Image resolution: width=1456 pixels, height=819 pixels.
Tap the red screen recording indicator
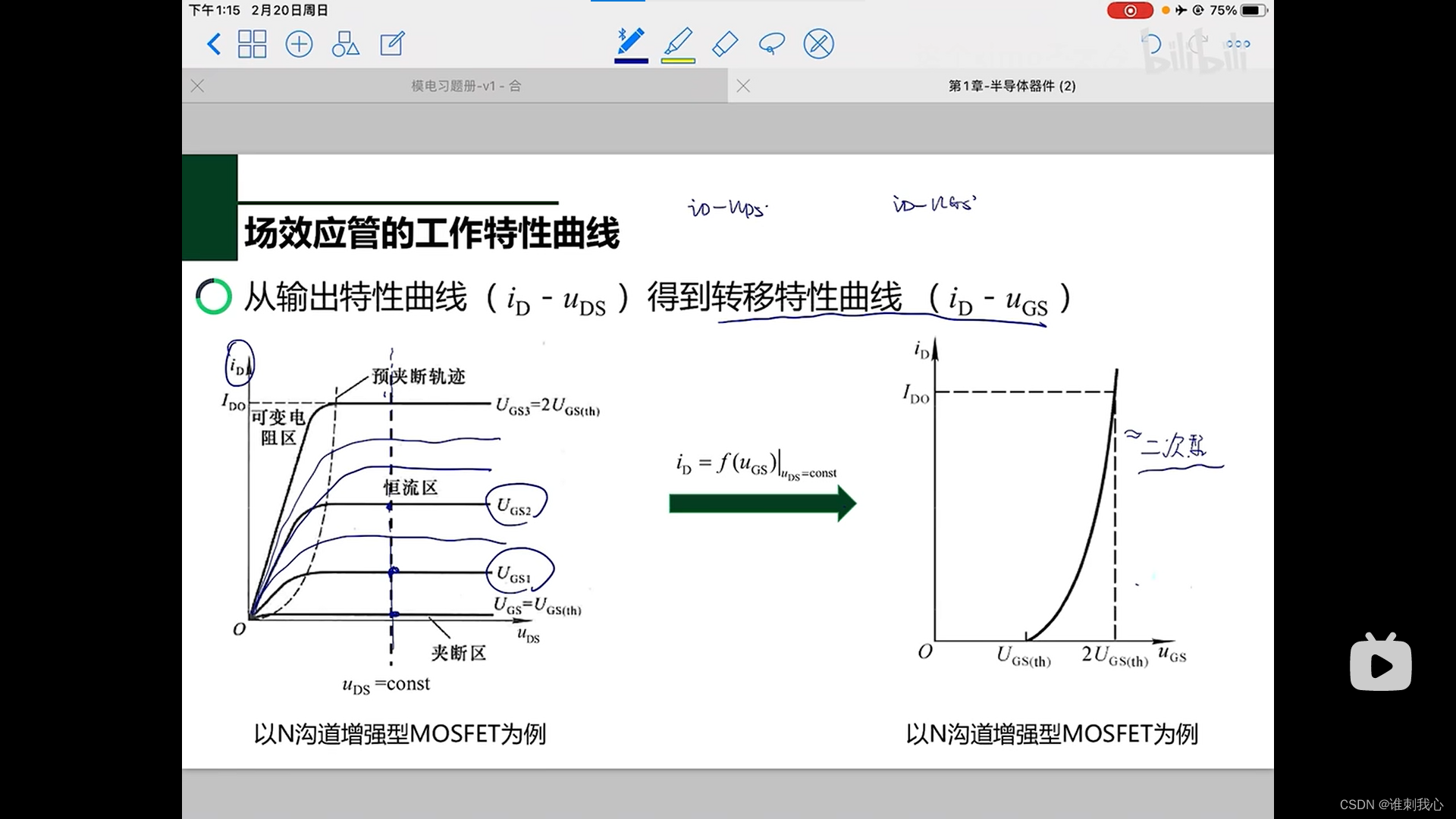point(1129,11)
